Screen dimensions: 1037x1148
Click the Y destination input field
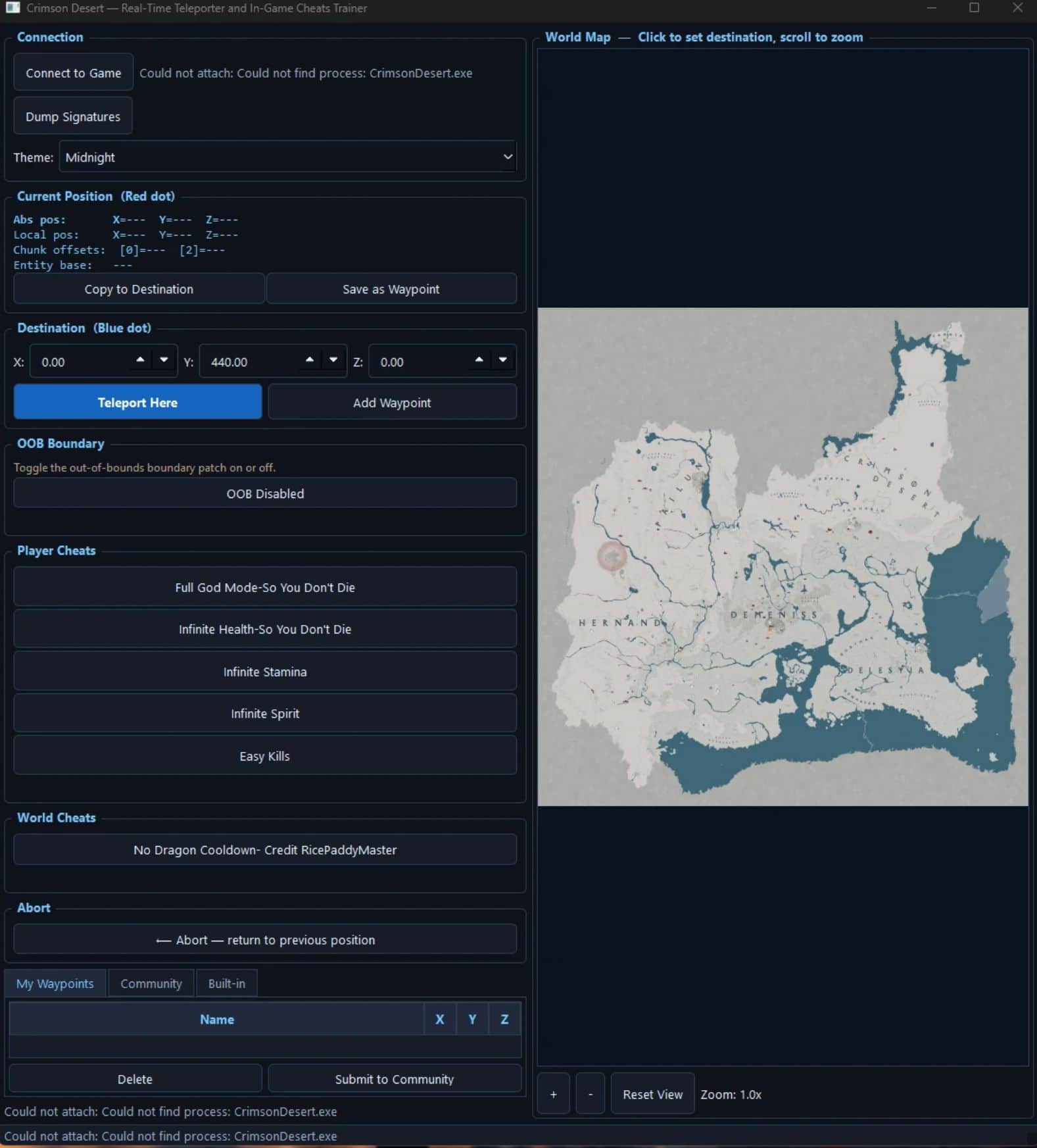coord(250,362)
